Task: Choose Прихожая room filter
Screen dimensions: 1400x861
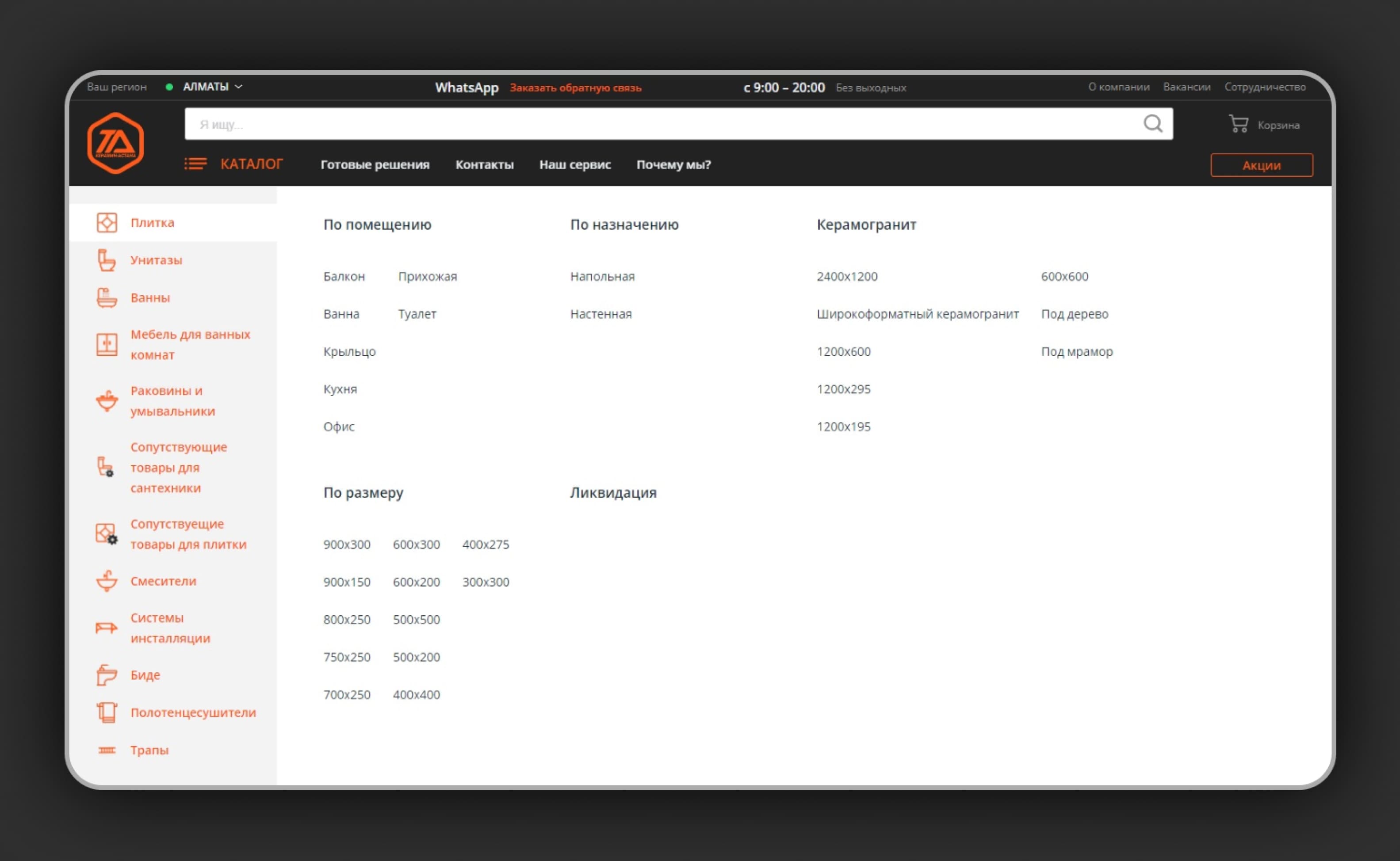Action: 427,276
